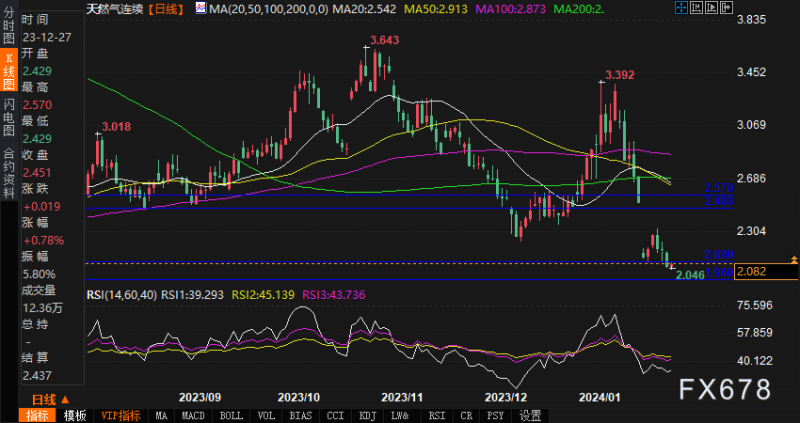Select the LW& indicator button
This screenshot has height=423, width=800.
pyautogui.click(x=401, y=415)
